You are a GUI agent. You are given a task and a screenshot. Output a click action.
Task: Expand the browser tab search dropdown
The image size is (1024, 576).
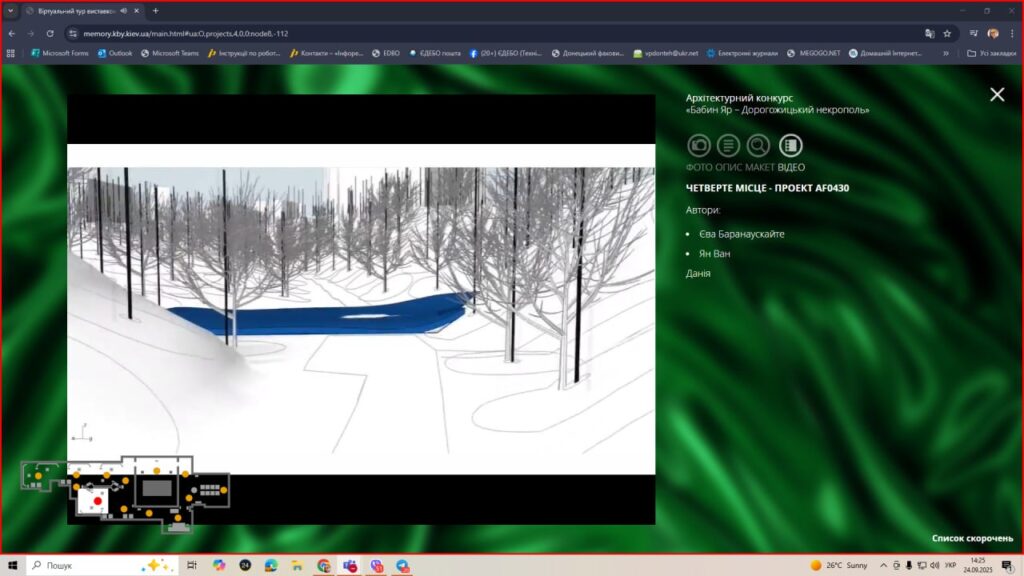point(10,10)
